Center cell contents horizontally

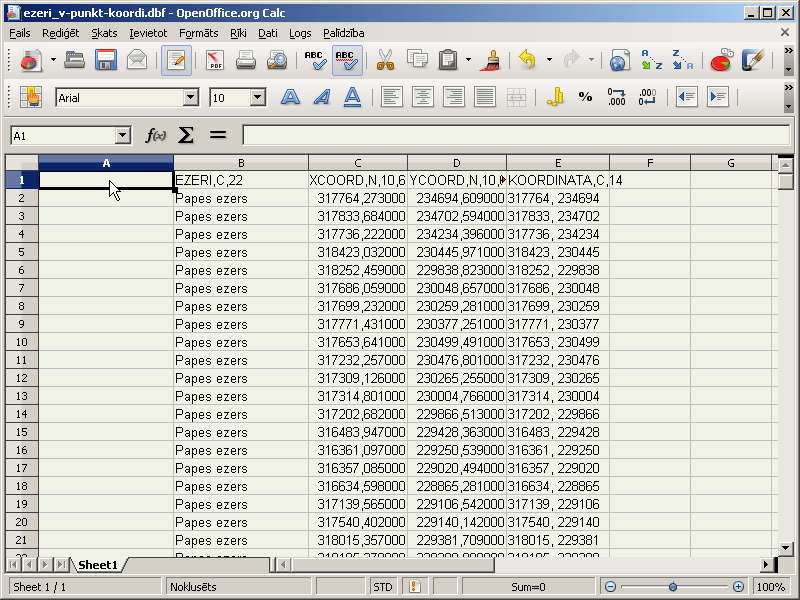click(x=422, y=97)
